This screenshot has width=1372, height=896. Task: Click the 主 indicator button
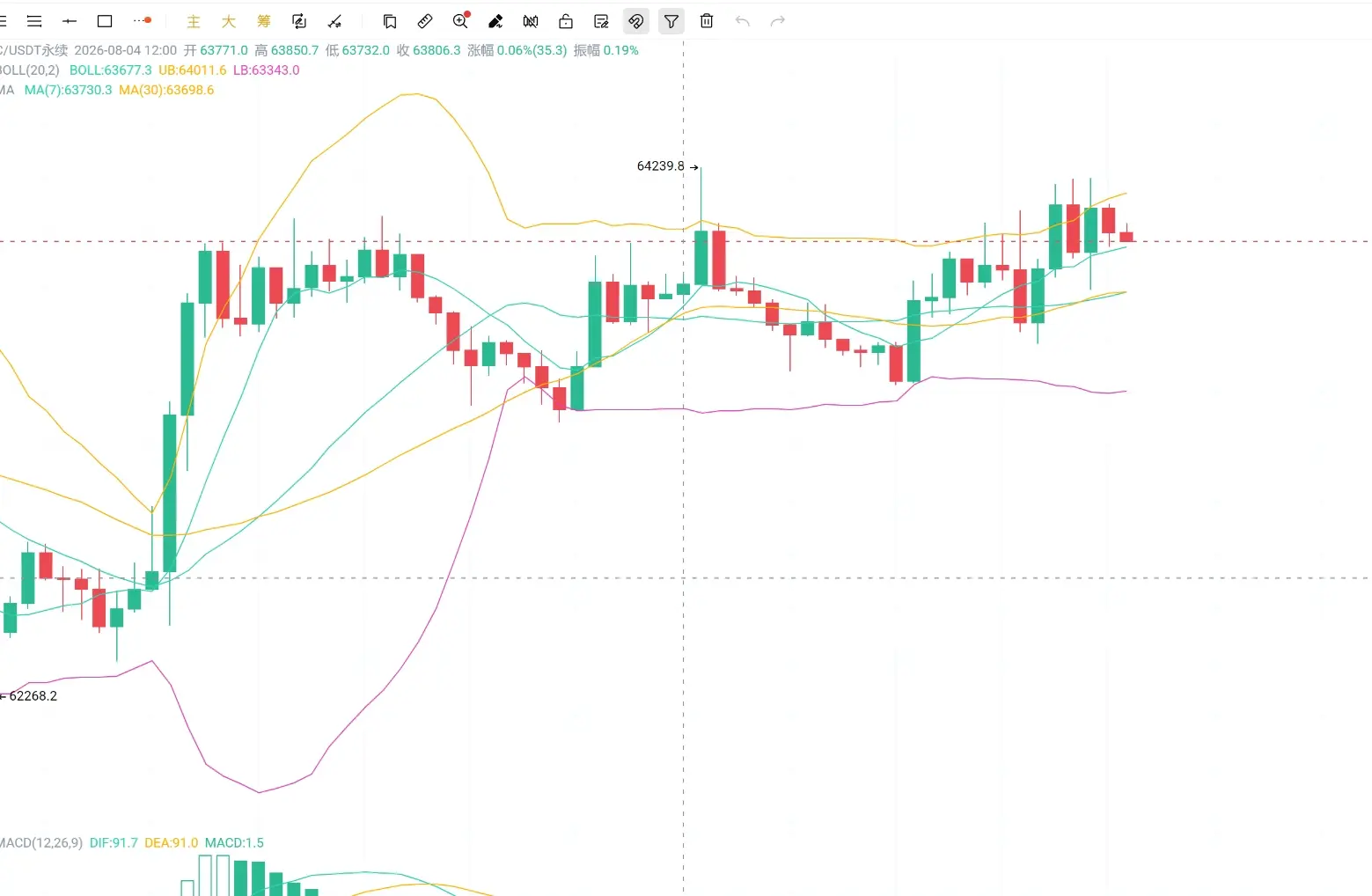(x=194, y=21)
